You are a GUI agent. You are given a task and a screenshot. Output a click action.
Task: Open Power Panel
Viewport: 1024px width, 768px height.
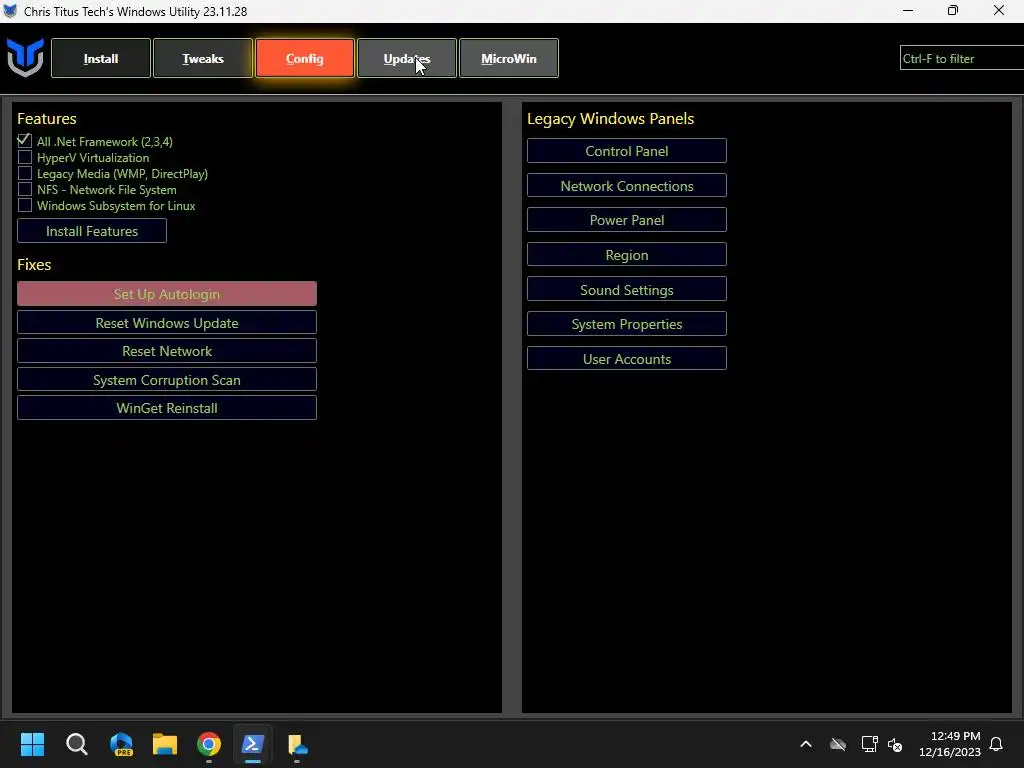(627, 220)
